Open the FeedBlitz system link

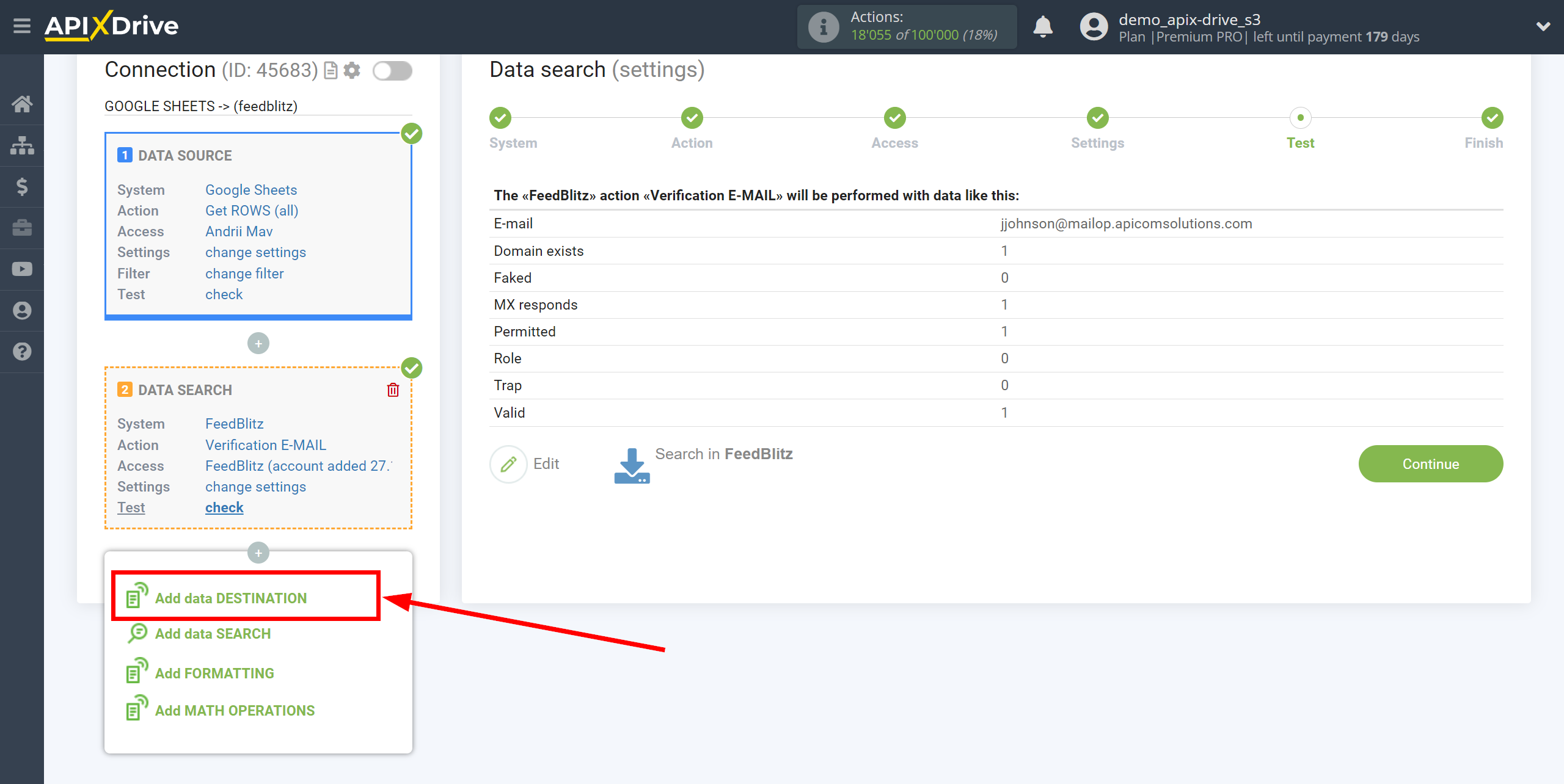234,424
